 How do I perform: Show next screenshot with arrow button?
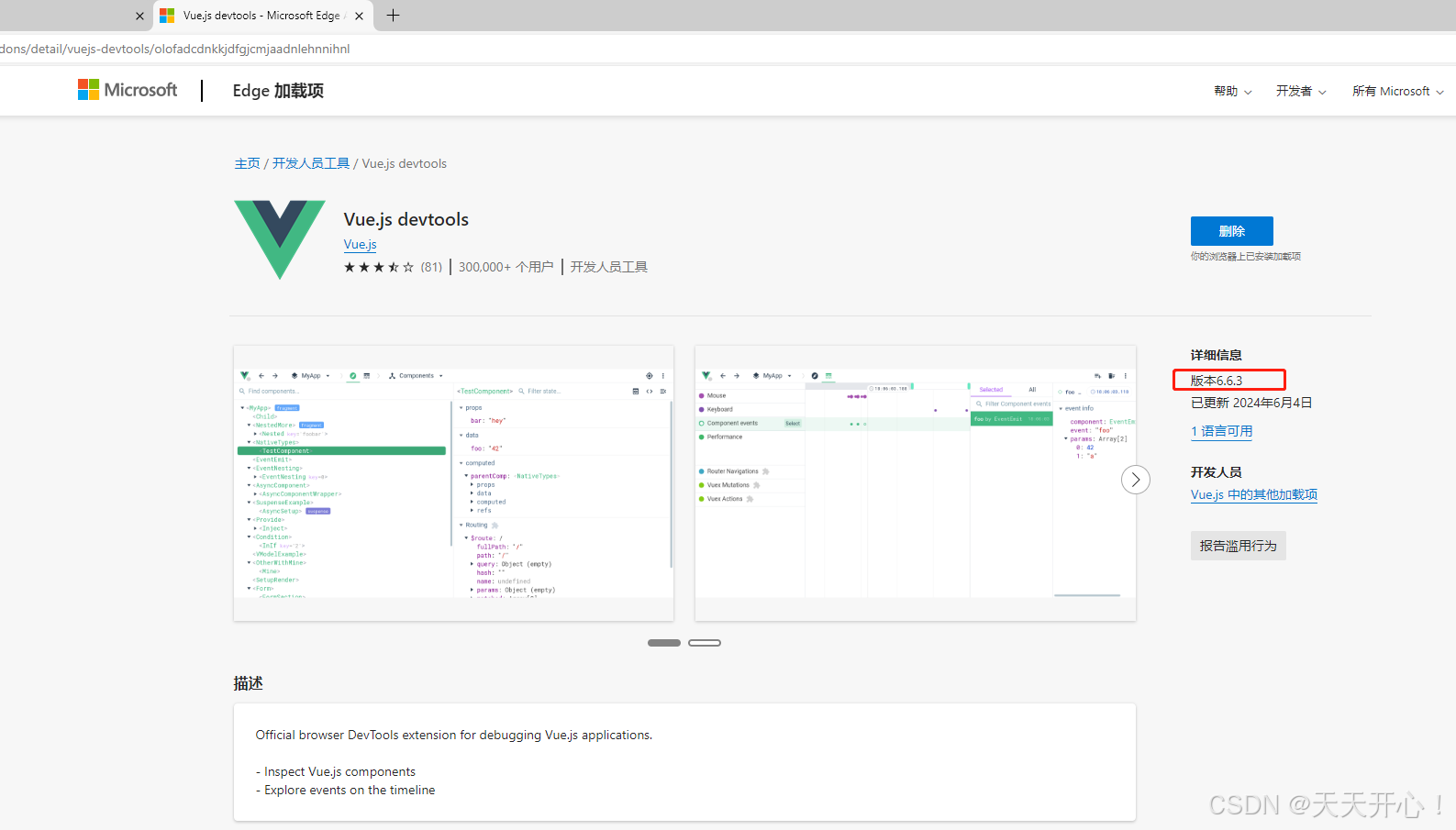tap(1136, 480)
